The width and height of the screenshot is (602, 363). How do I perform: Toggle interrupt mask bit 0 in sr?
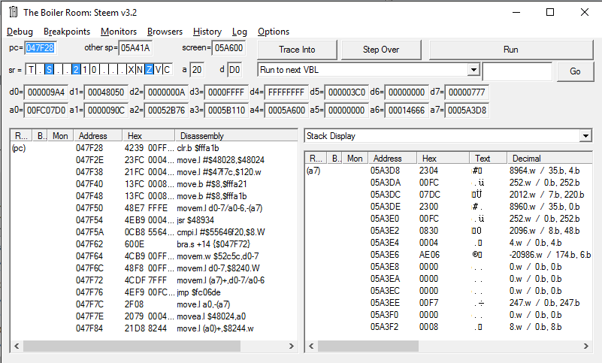[x=94, y=70]
